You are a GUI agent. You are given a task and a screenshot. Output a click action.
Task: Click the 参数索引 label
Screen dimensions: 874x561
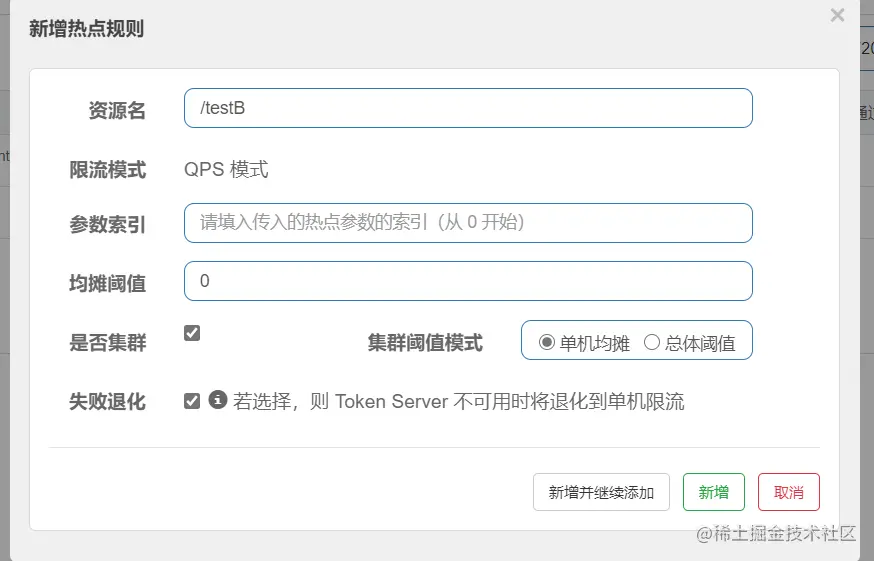[108, 225]
